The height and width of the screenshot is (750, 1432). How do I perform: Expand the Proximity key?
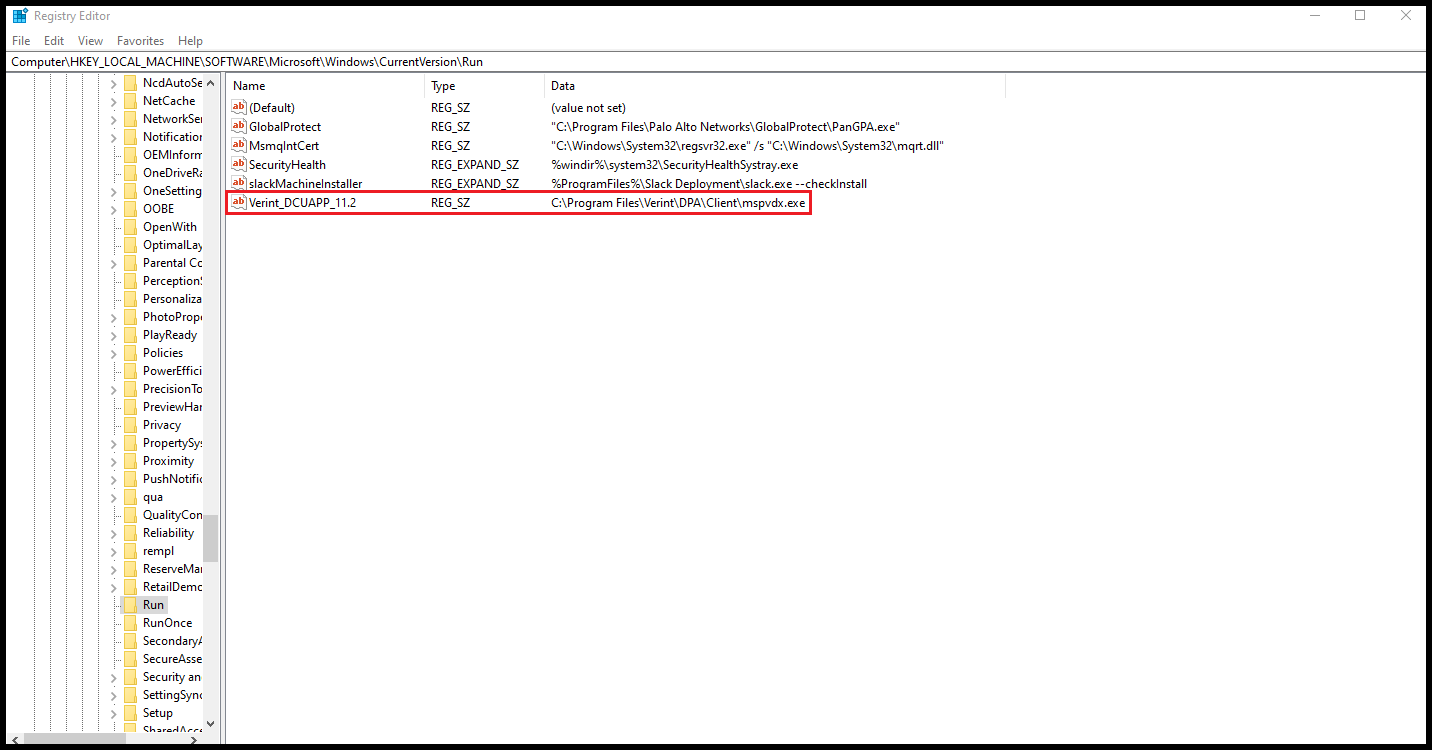coord(114,461)
